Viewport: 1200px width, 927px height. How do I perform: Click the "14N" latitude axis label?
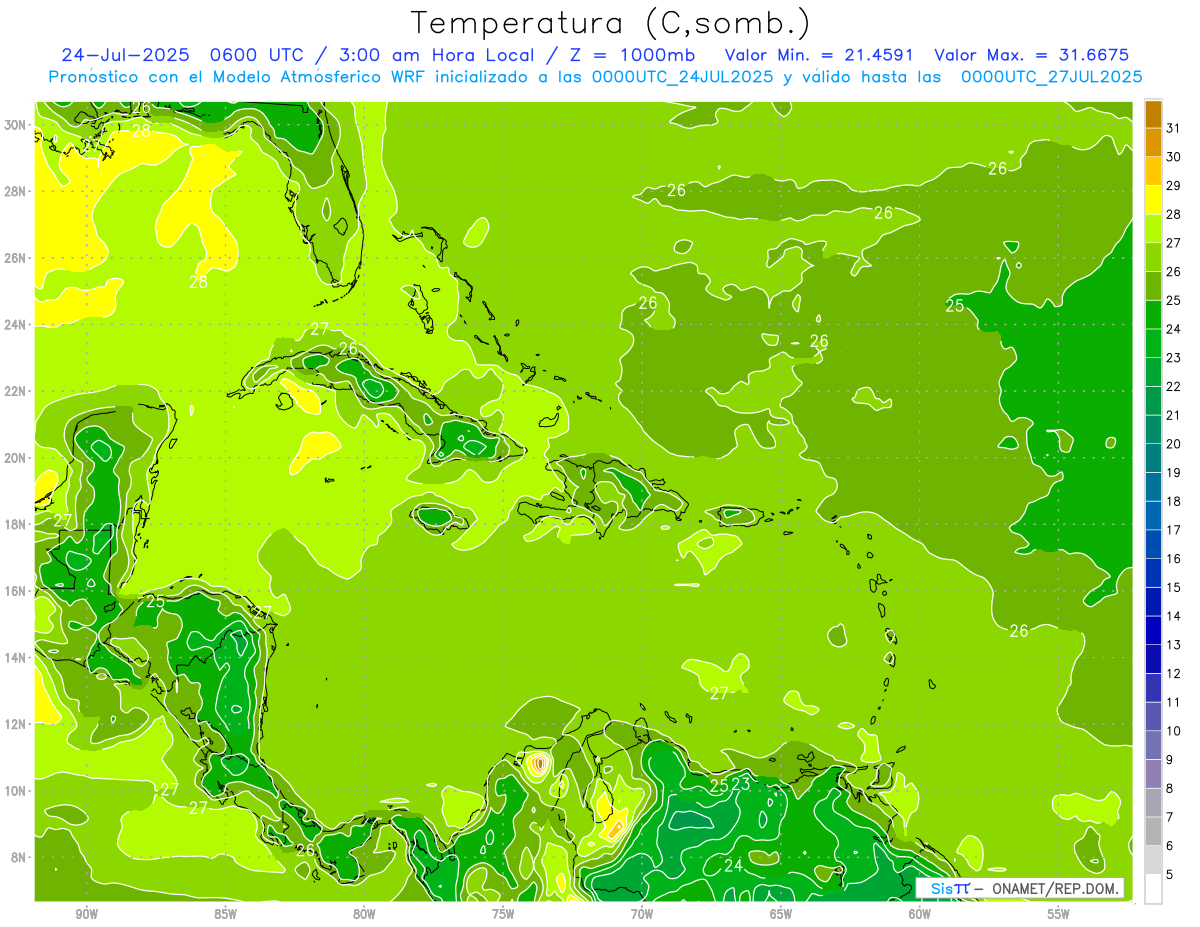tap(16, 657)
